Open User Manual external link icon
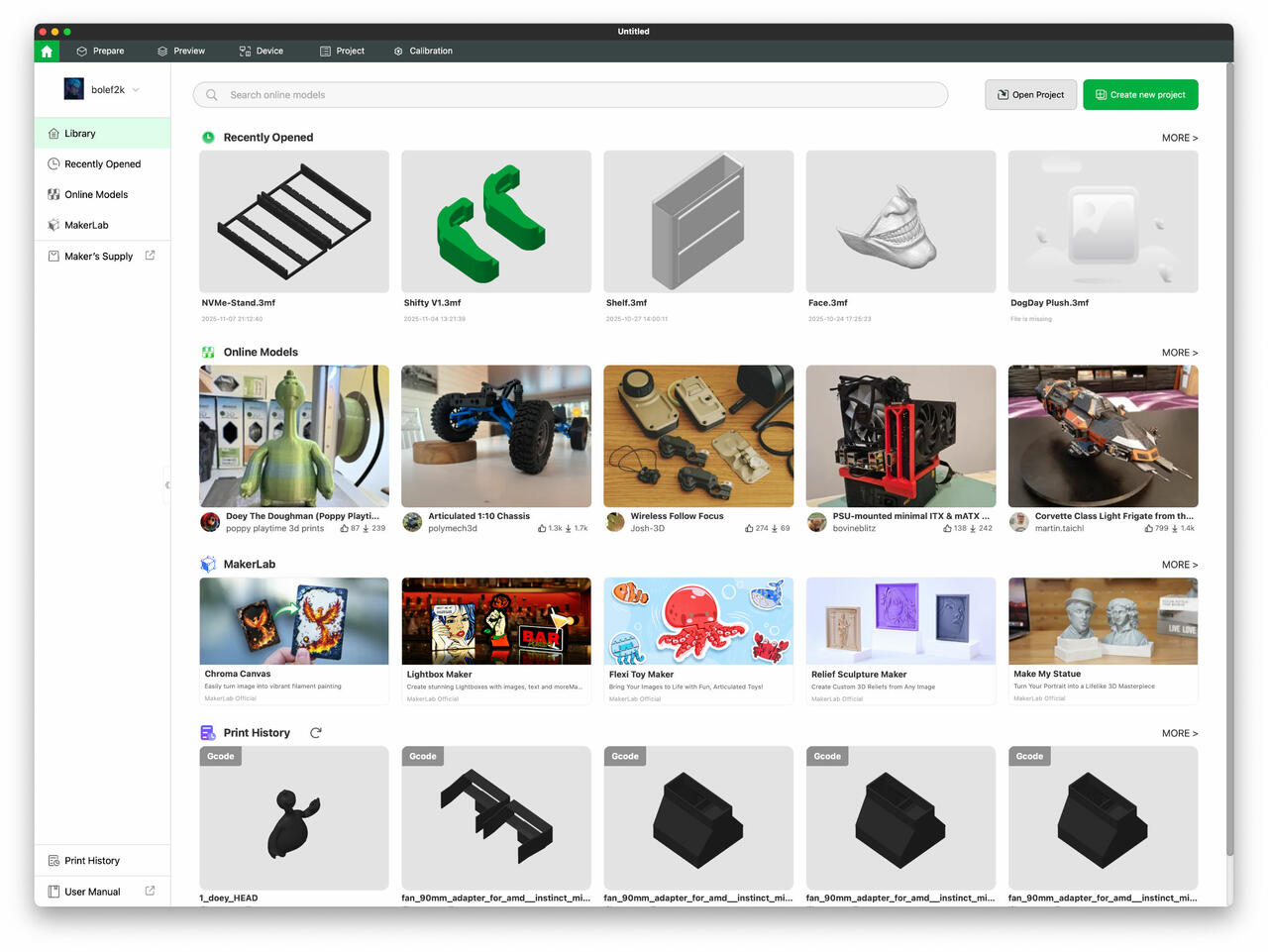This screenshot has width=1268, height=952. (150, 891)
